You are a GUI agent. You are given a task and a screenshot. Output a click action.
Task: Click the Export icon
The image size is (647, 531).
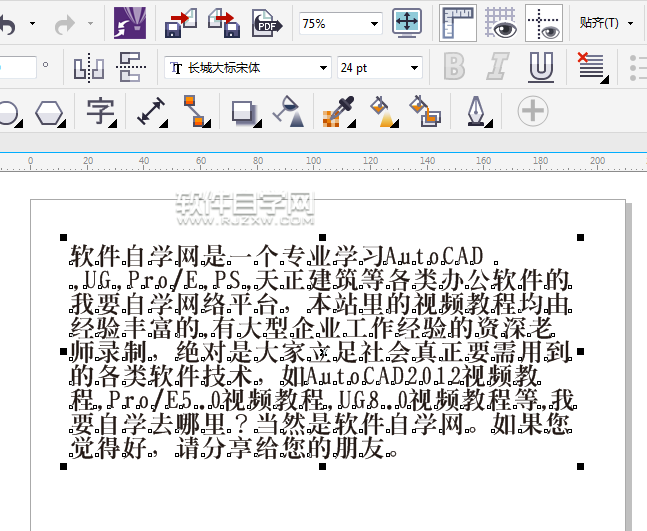224,24
